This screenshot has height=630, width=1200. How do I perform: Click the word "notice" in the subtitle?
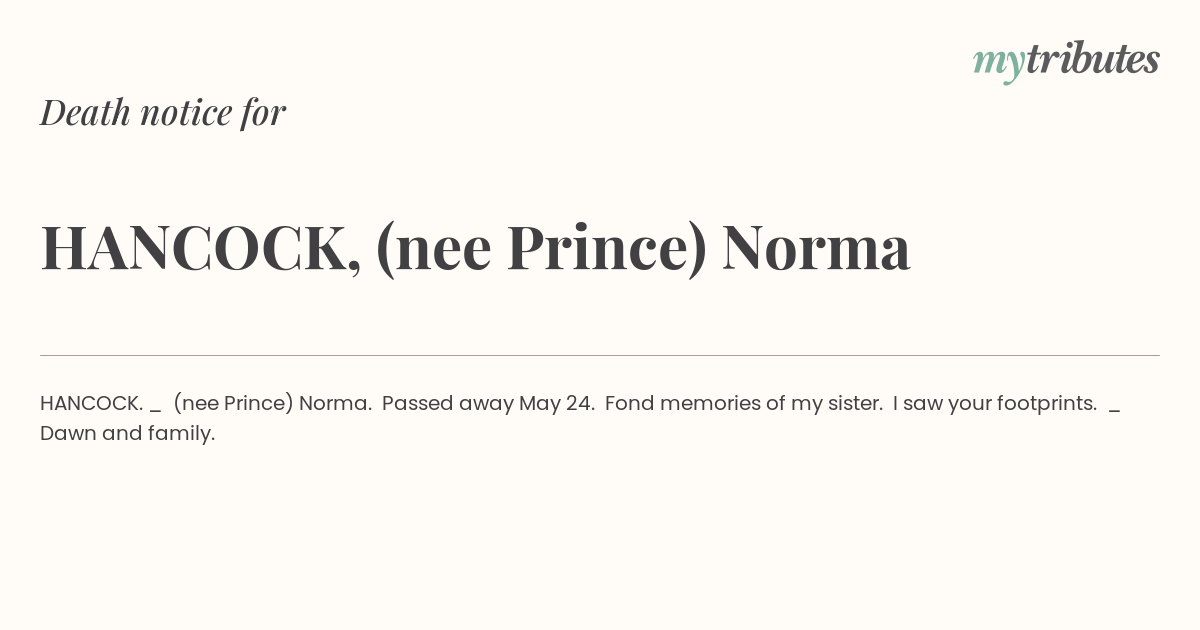[186, 112]
